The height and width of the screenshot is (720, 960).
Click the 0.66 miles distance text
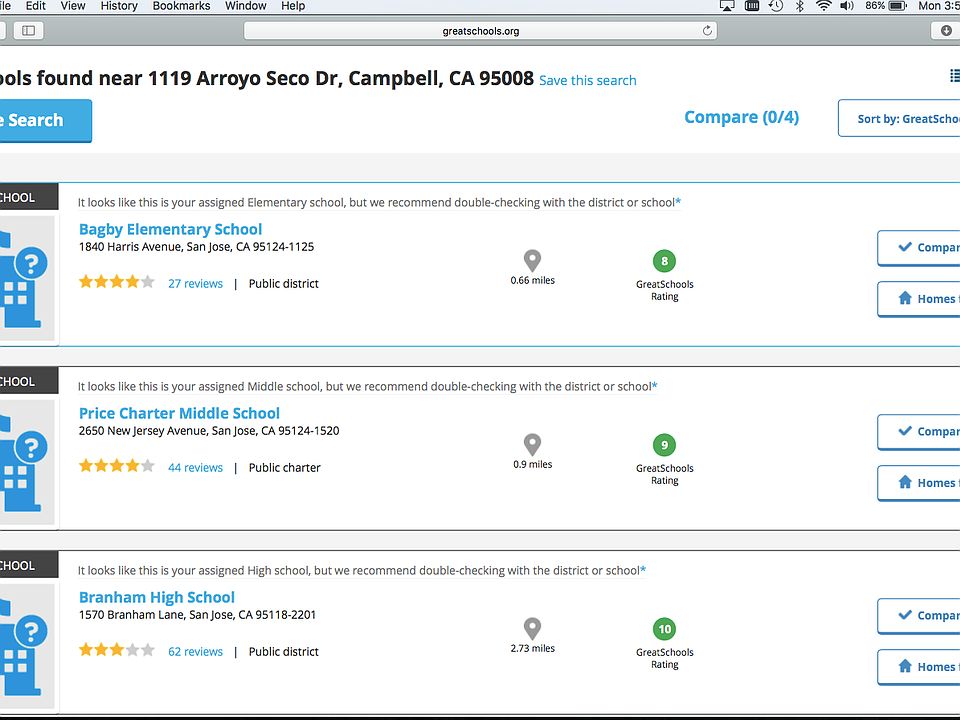(x=533, y=280)
